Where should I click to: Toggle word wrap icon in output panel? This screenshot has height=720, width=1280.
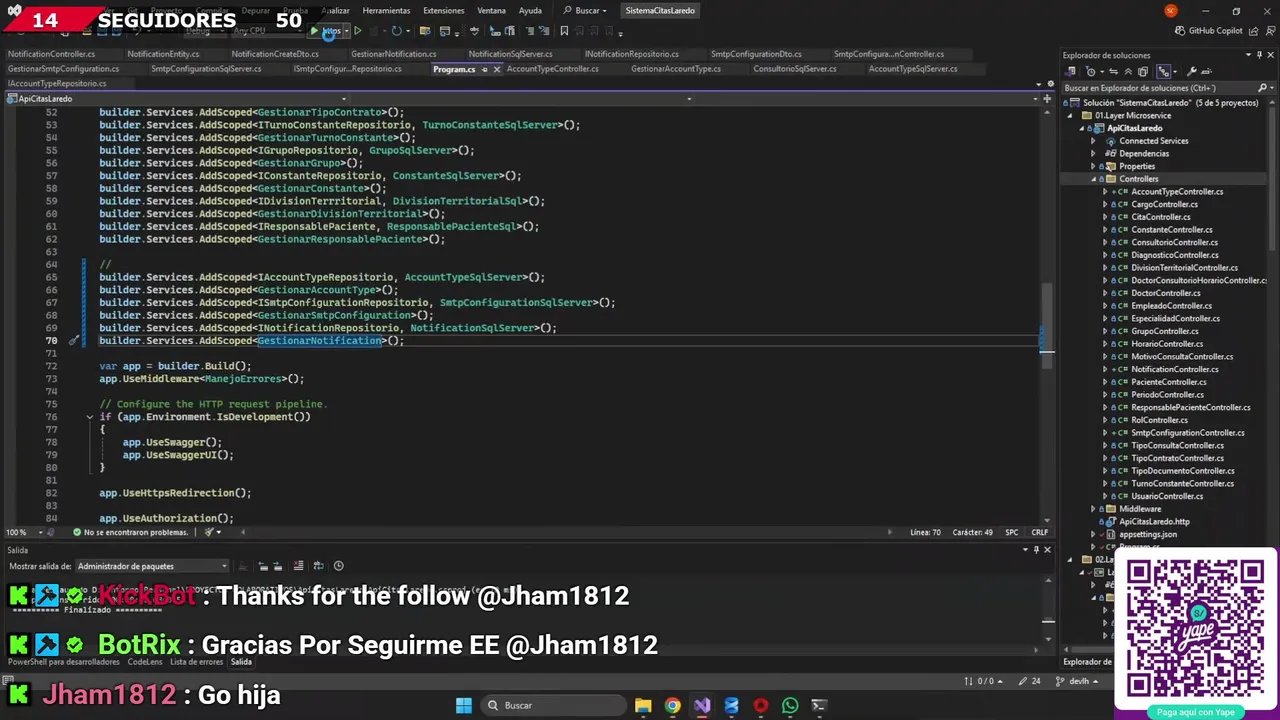320,566
